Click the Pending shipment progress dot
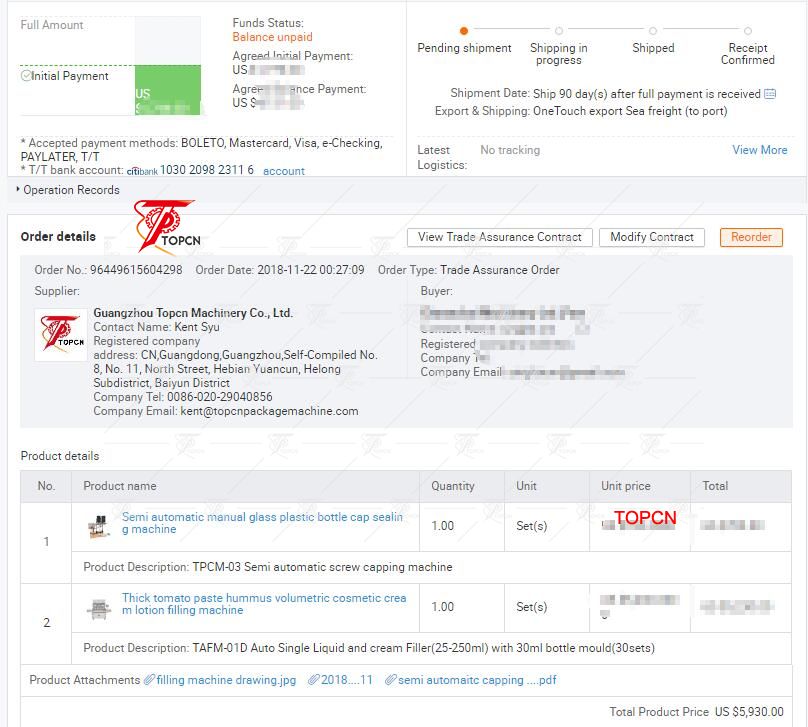Viewport: 808px width, 727px height. 464,31
